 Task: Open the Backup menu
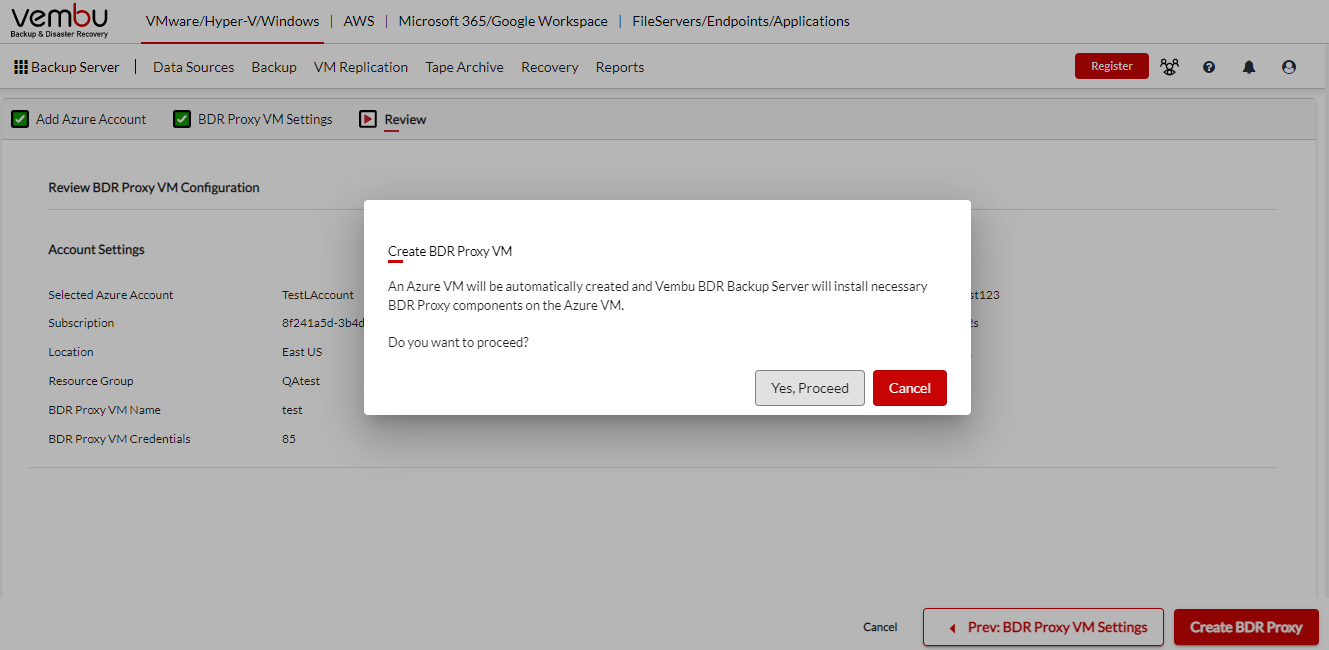click(274, 67)
